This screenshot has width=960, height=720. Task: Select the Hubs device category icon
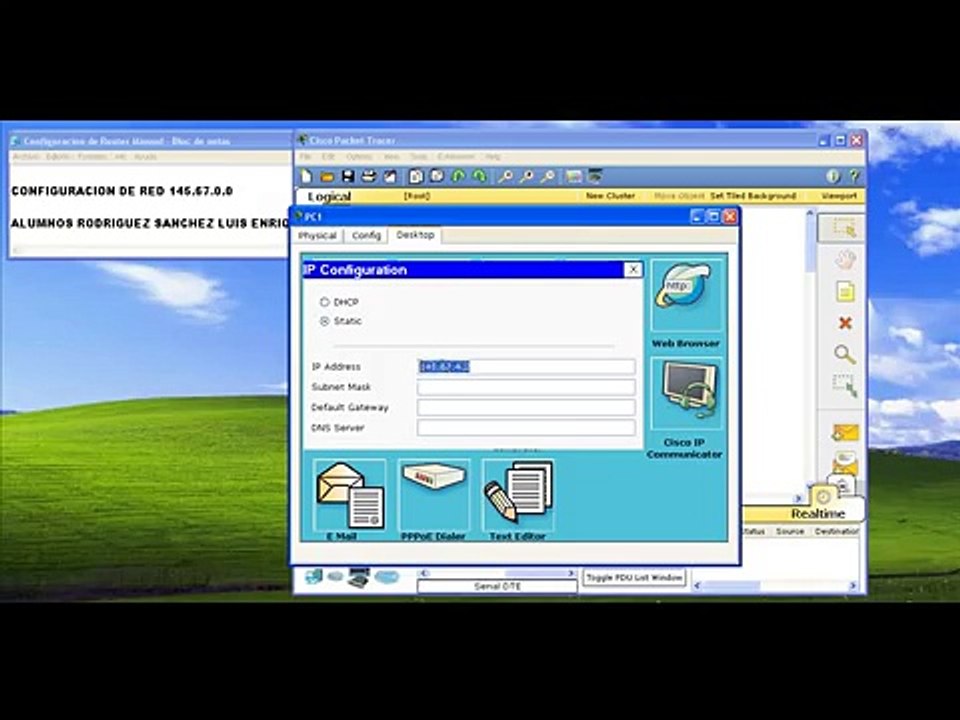coord(336,577)
